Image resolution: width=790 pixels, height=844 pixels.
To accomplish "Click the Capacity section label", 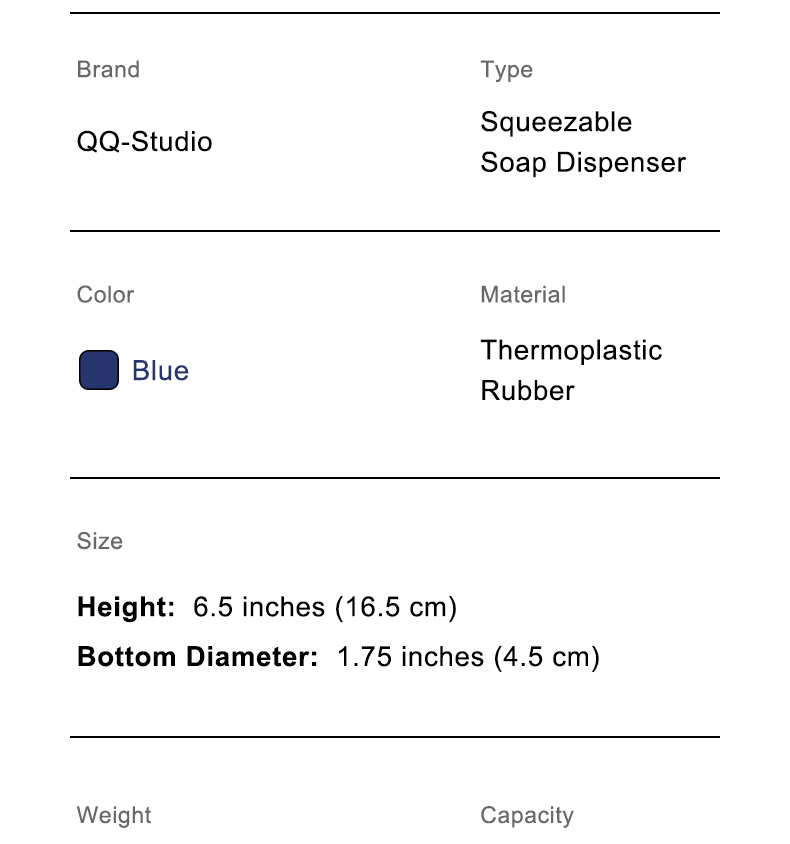I will tap(526, 815).
